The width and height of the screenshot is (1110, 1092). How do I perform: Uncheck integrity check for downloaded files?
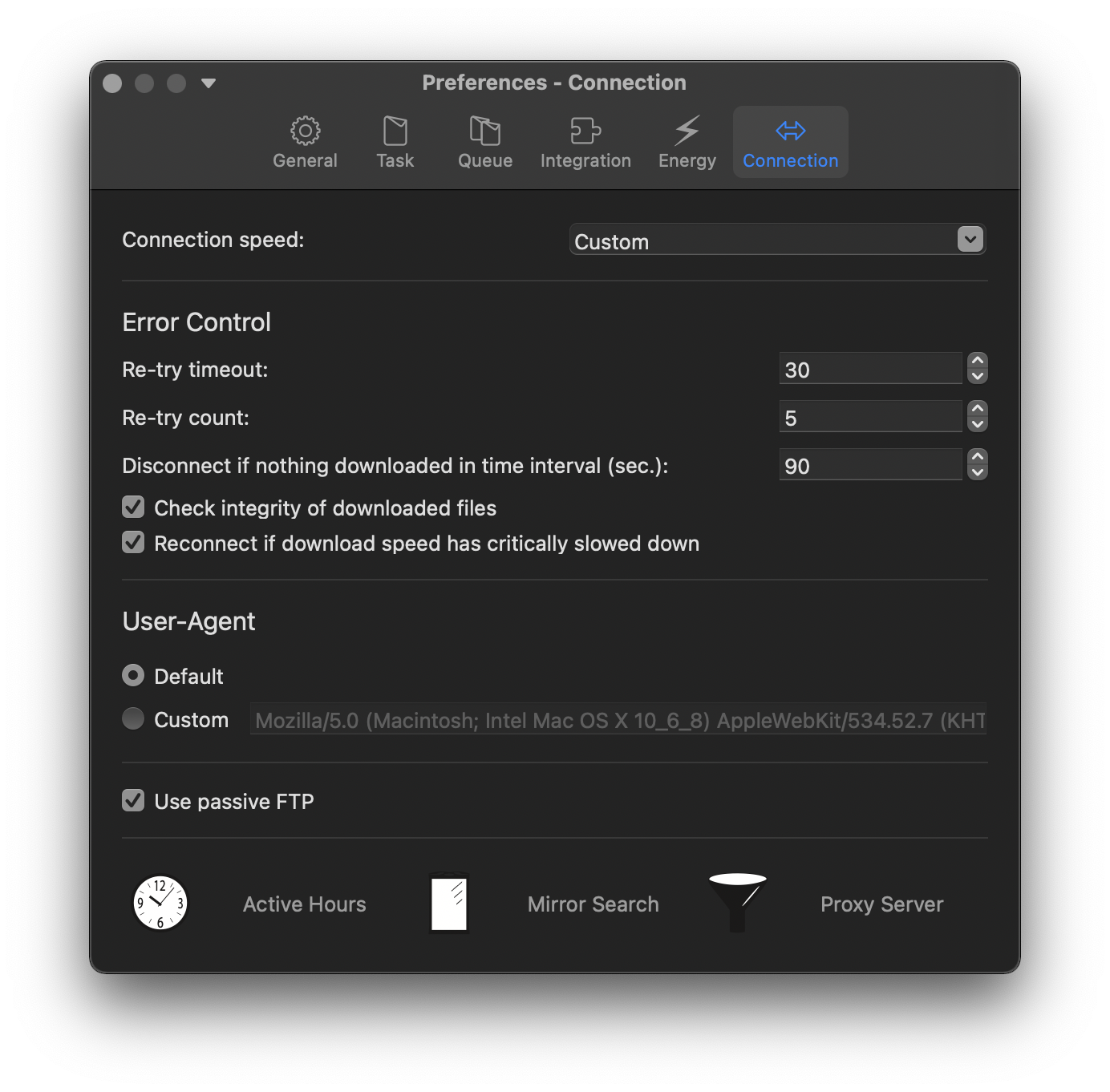click(133, 507)
